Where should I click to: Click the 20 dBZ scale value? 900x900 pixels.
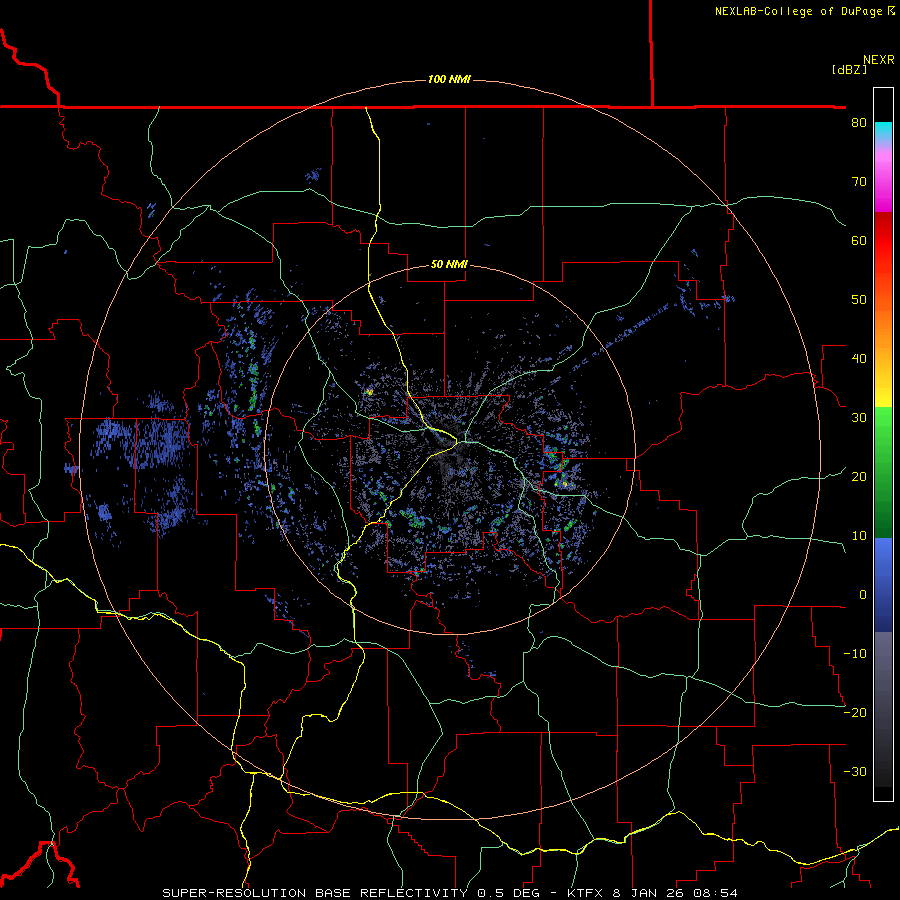click(859, 477)
